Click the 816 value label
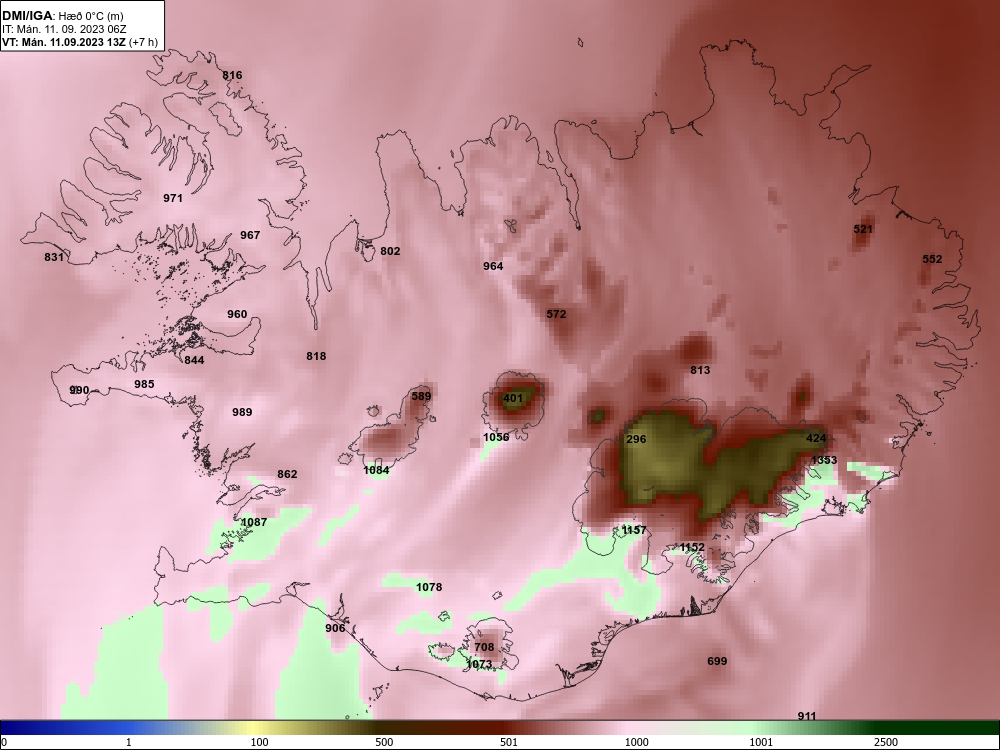 pos(232,75)
